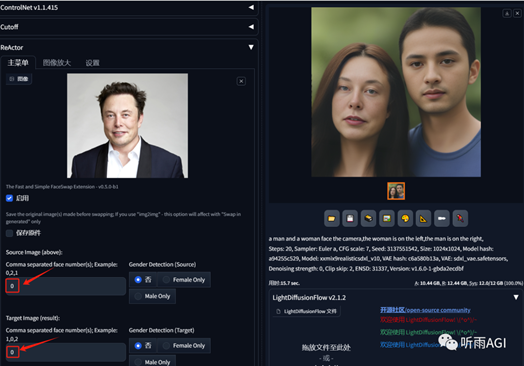Screen dimensions: 524x366
Task: Open the output images folder icon
Action: [332, 219]
